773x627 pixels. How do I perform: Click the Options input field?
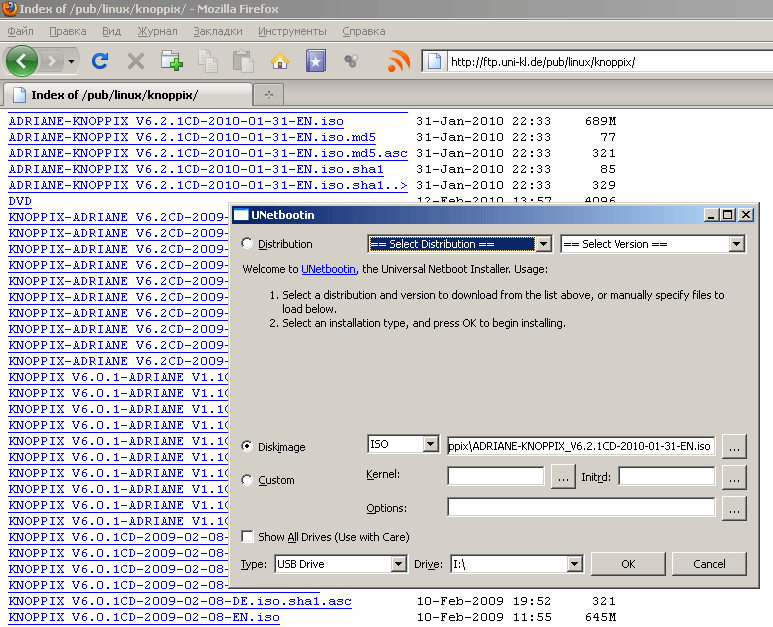click(x=581, y=507)
